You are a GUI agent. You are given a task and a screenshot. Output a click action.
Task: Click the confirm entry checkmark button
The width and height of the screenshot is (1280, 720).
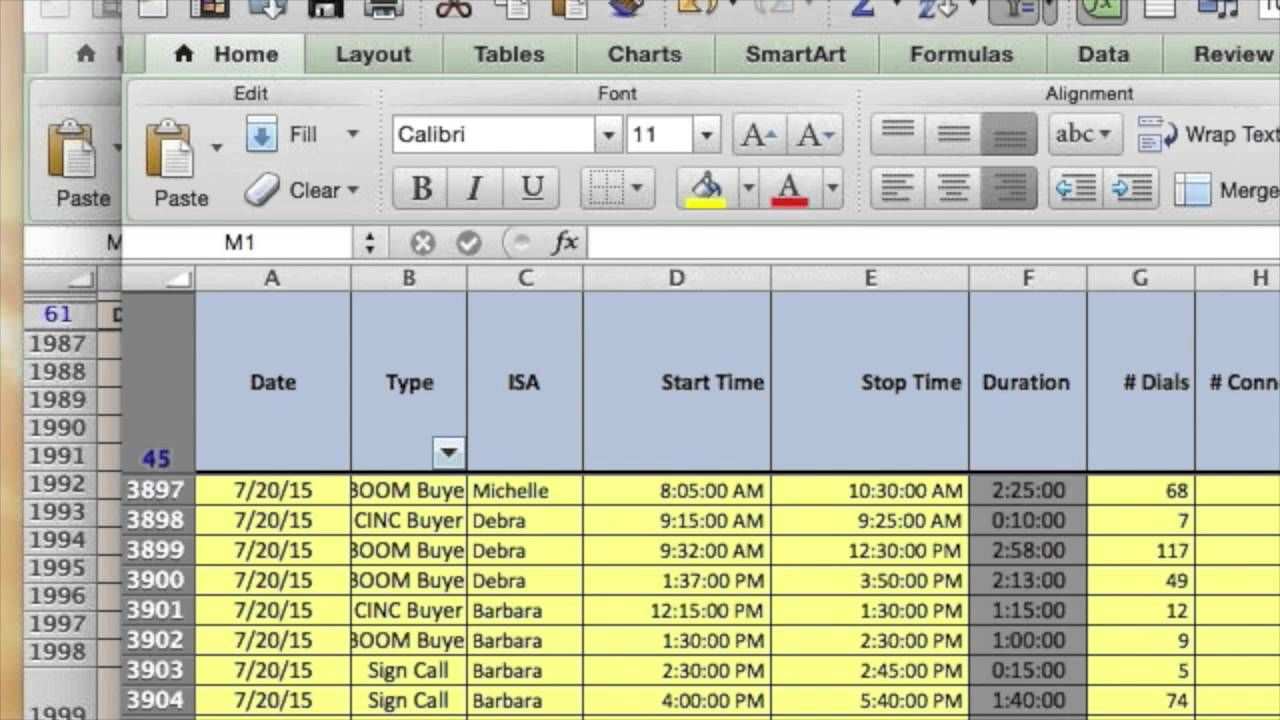tap(468, 243)
